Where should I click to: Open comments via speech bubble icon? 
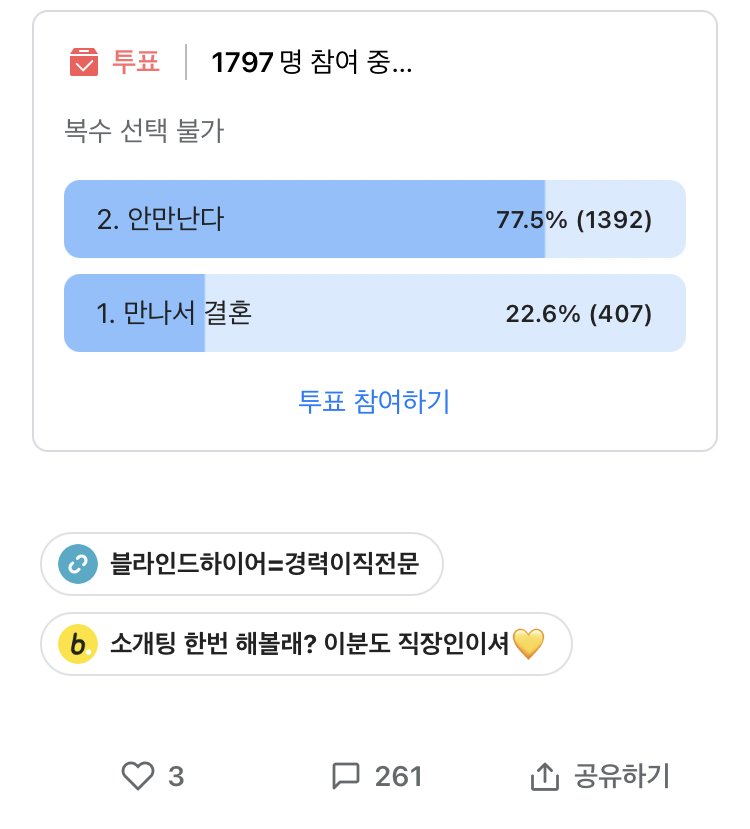(x=346, y=776)
